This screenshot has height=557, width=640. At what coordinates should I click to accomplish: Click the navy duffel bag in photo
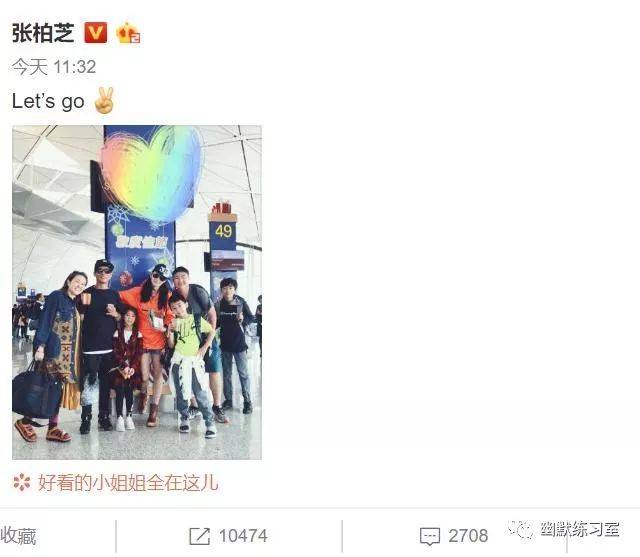pyautogui.click(x=37, y=392)
